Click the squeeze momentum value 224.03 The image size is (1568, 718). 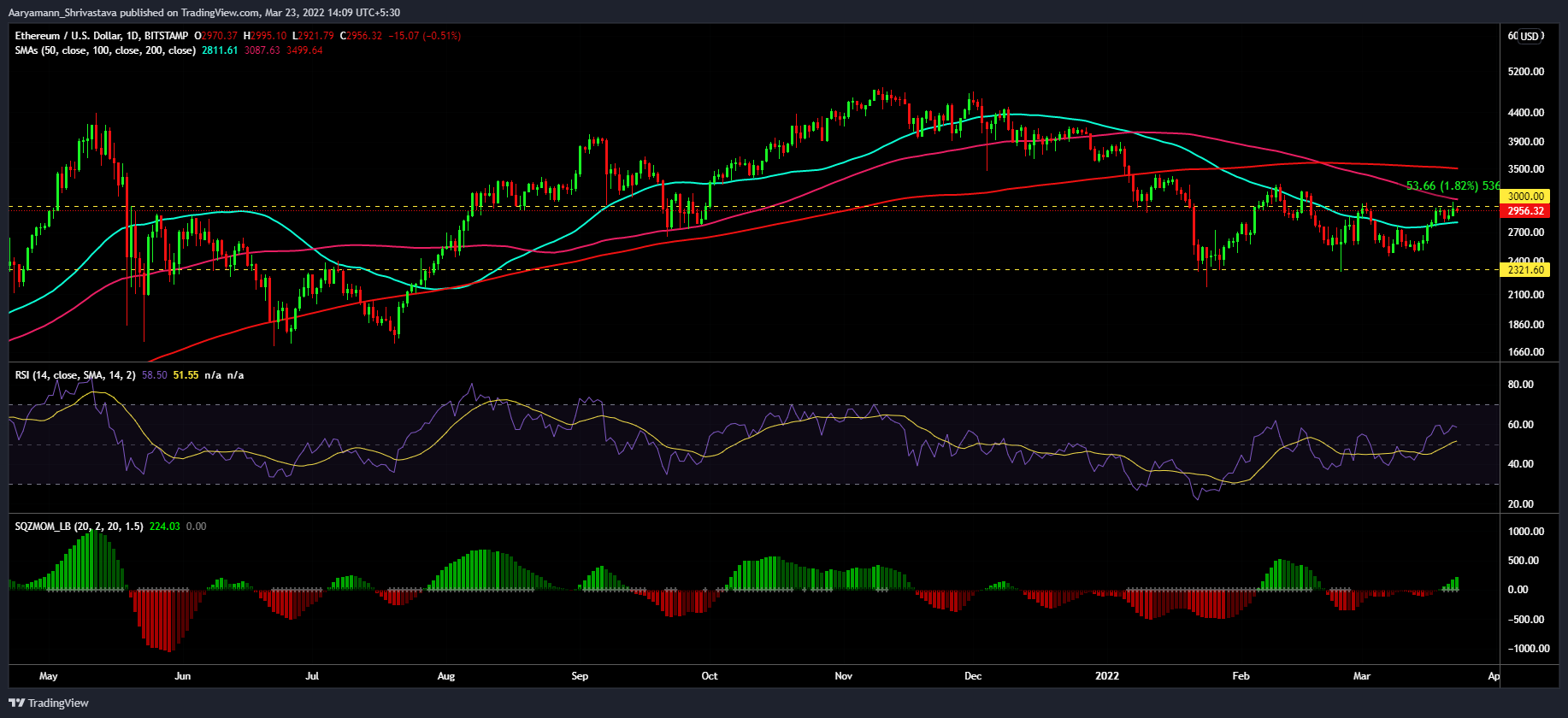click(x=165, y=527)
